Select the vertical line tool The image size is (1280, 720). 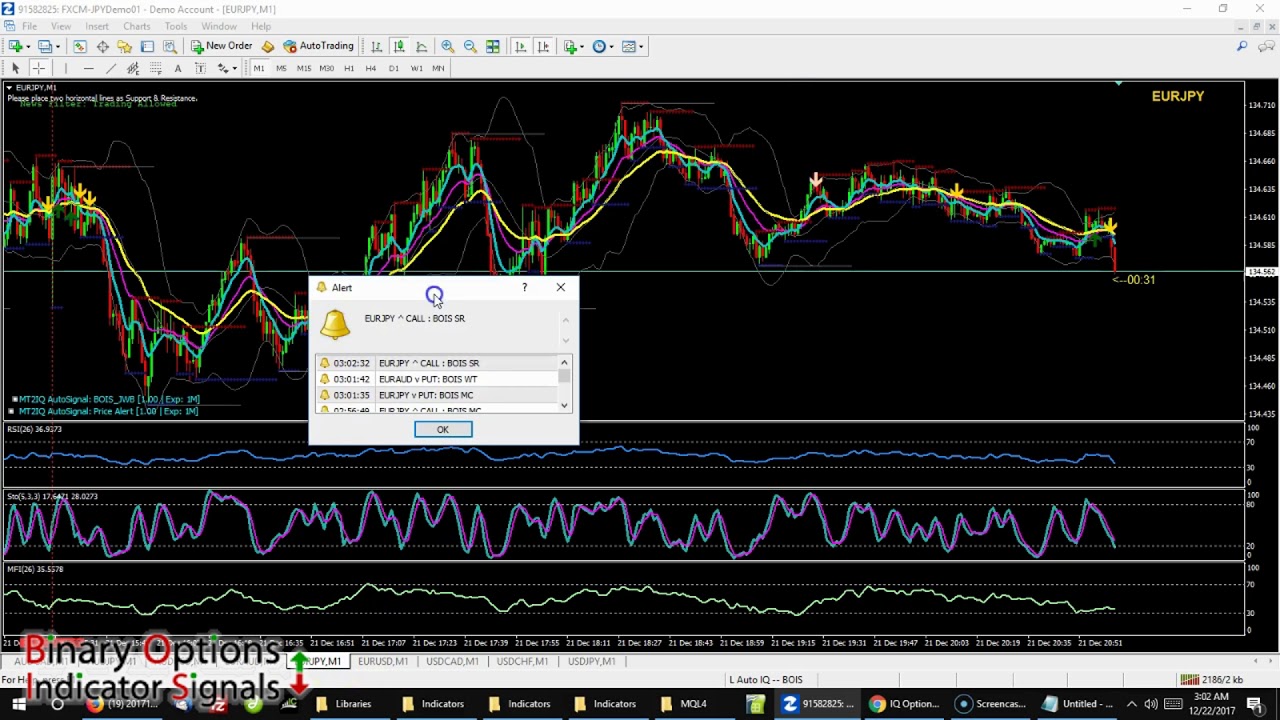(65, 68)
